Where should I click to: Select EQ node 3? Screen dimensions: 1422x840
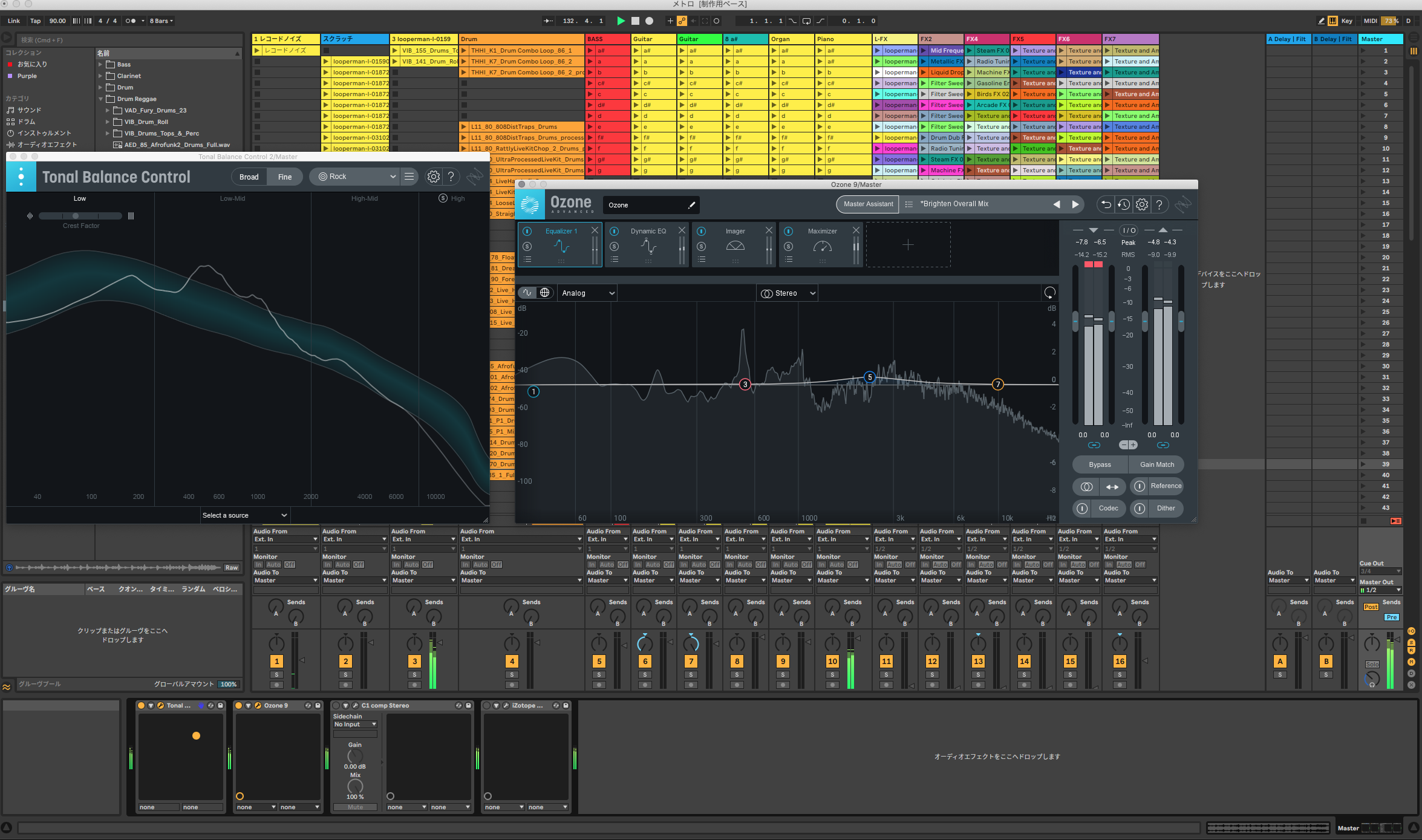745,384
